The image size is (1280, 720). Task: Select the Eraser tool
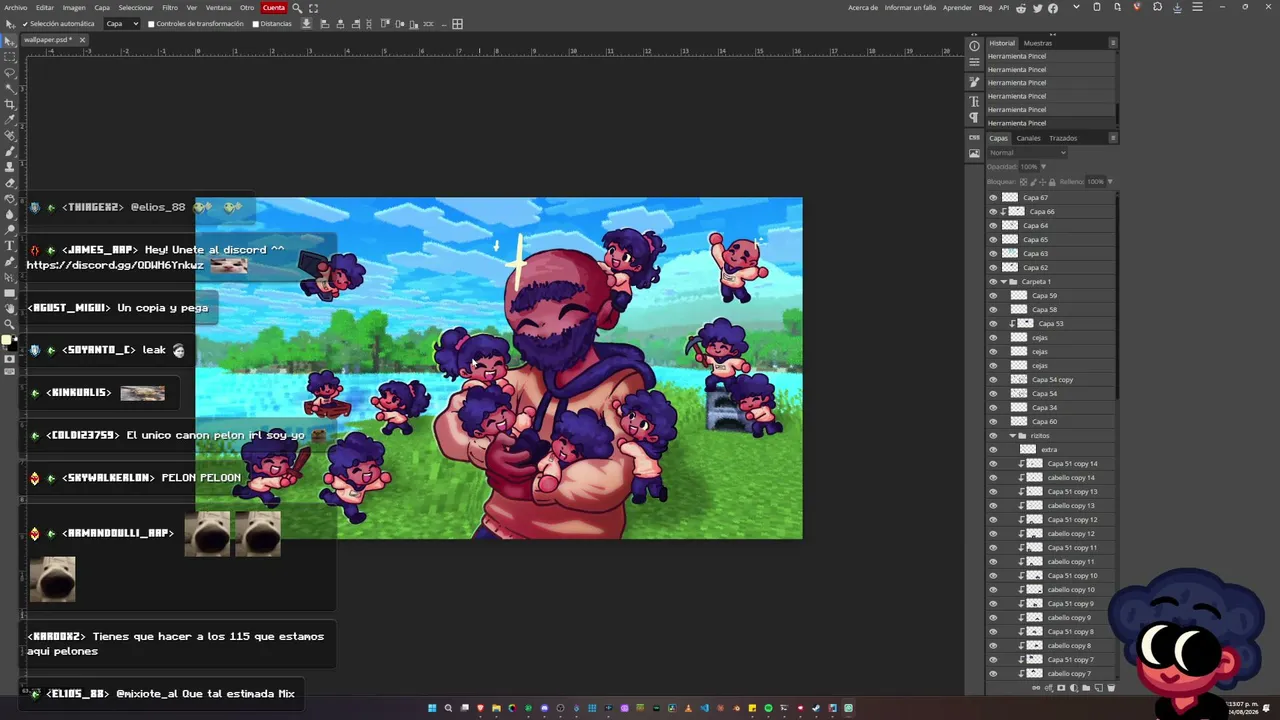(x=10, y=182)
